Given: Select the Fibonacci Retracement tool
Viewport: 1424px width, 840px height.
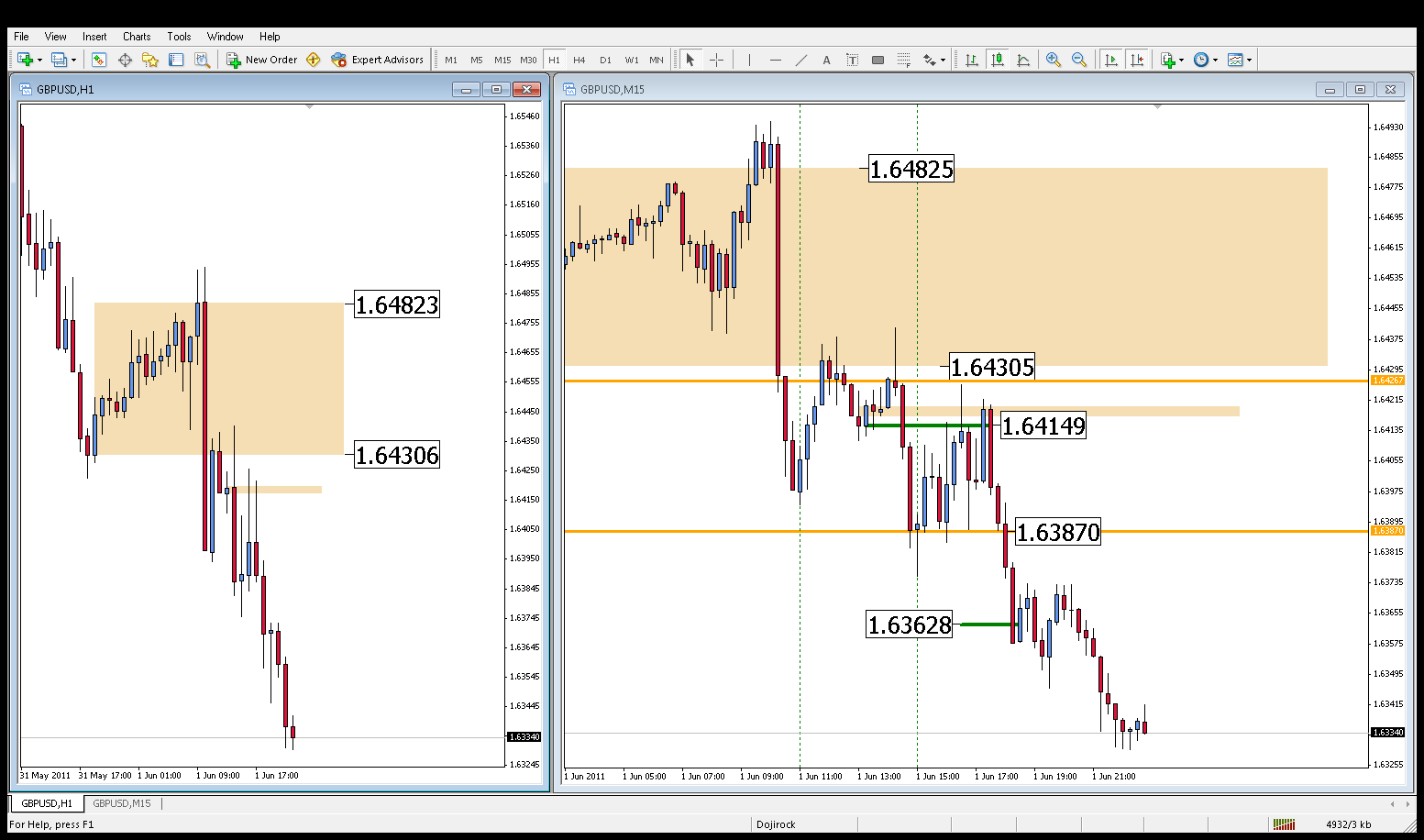Looking at the screenshot, I should pyautogui.click(x=904, y=60).
